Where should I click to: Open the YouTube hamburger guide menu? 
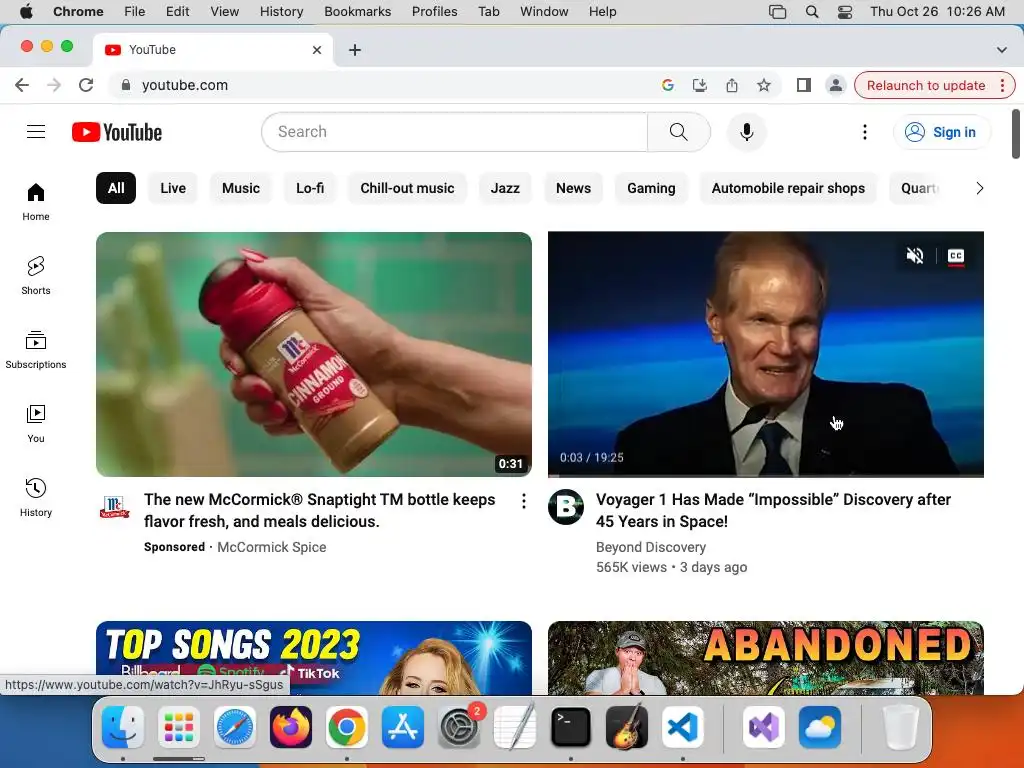click(x=36, y=132)
